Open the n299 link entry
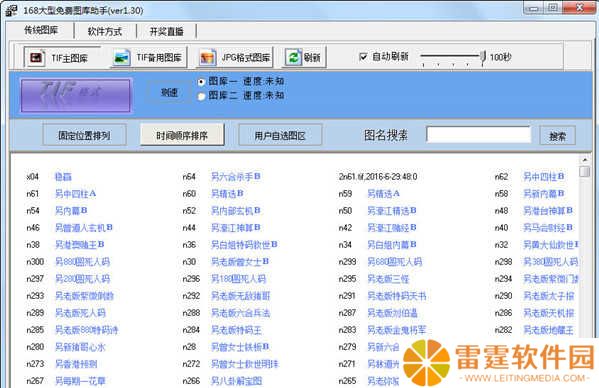 (x=395, y=262)
